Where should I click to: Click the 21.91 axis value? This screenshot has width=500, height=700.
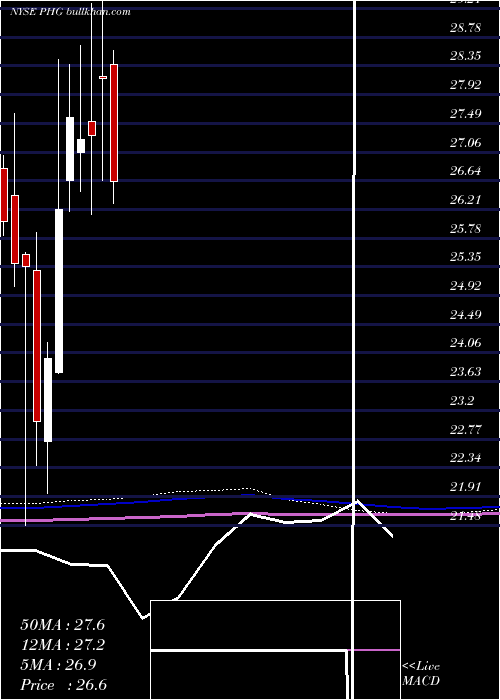coord(465,487)
